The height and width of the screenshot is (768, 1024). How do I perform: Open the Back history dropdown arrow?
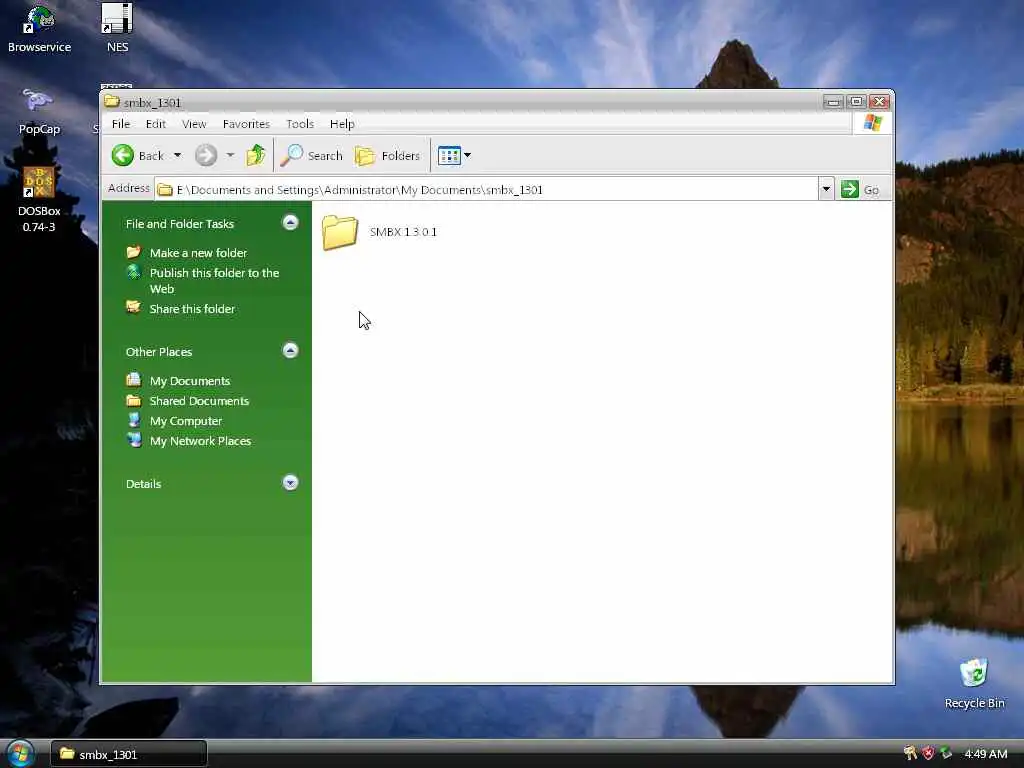point(177,155)
